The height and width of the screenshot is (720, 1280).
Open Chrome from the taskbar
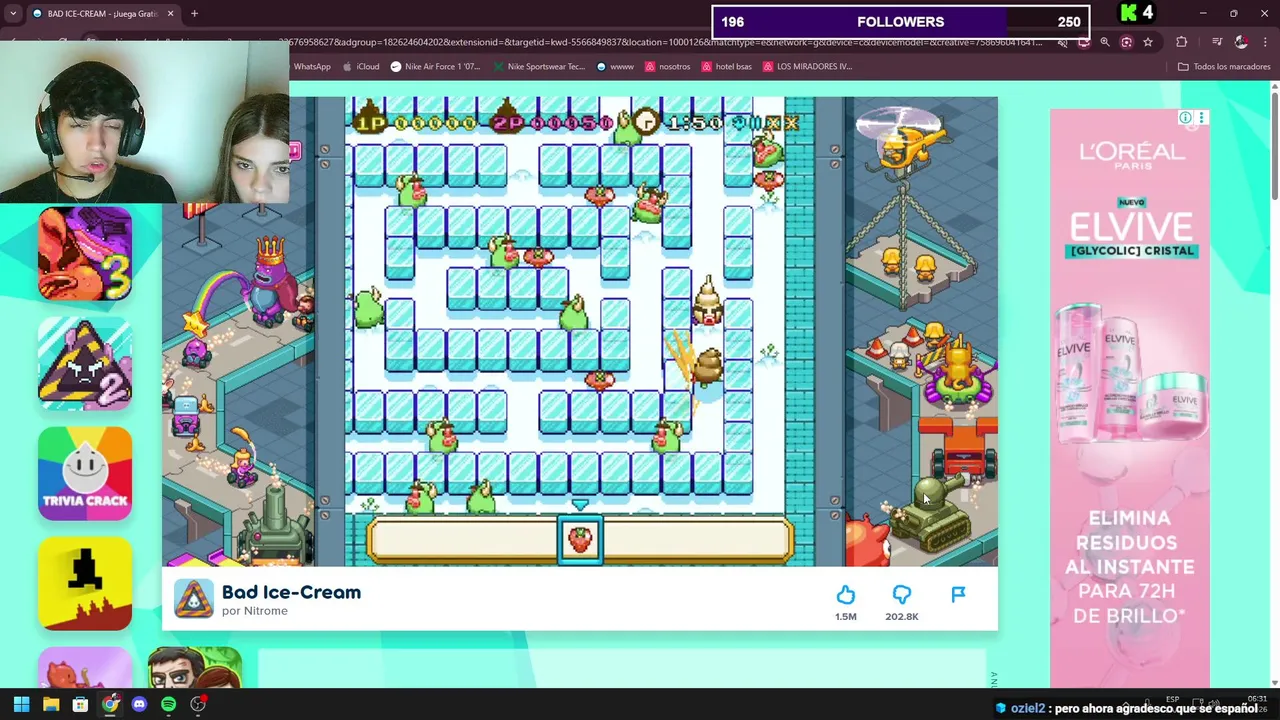coord(110,705)
